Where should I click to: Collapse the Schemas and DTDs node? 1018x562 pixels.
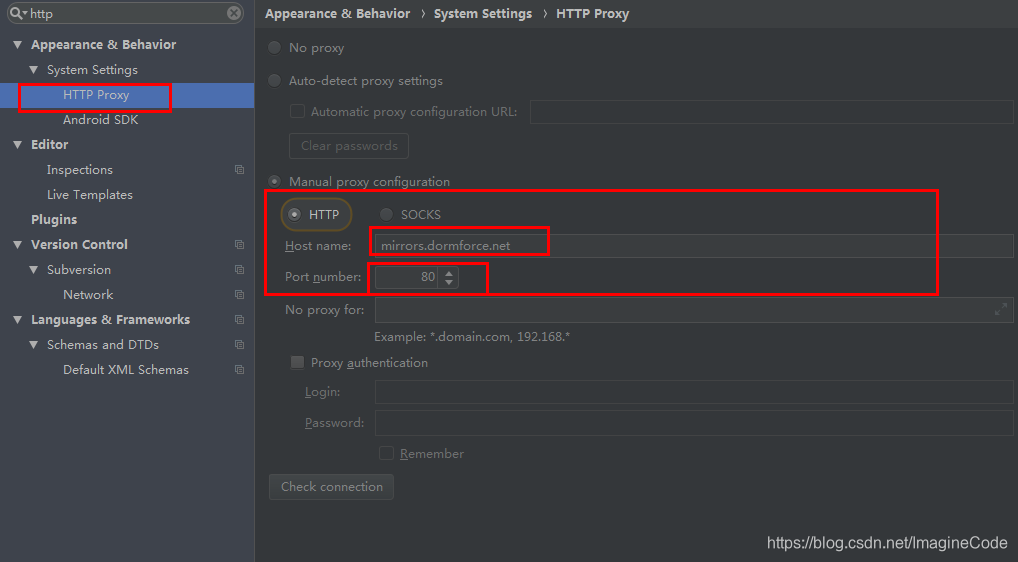pos(34,345)
